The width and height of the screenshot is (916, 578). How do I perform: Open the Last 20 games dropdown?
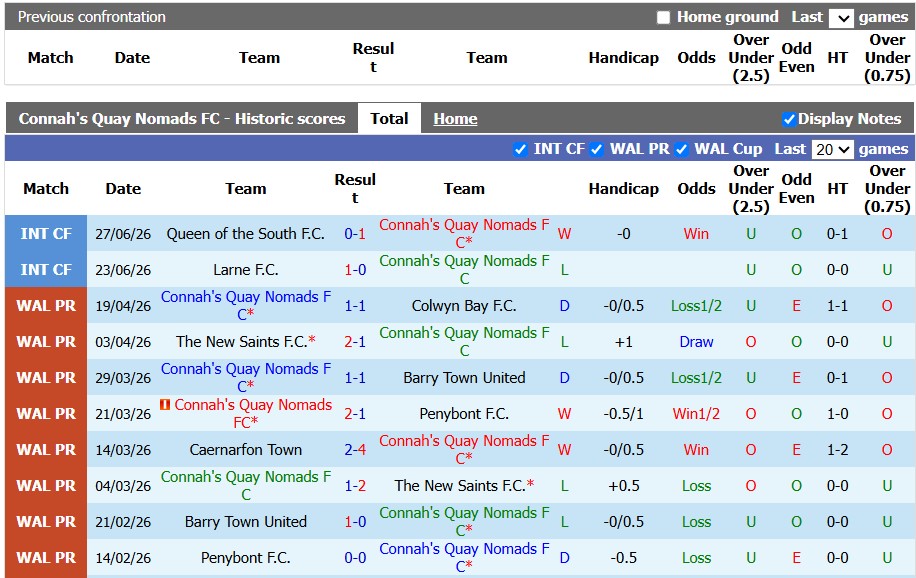pyautogui.click(x=832, y=150)
